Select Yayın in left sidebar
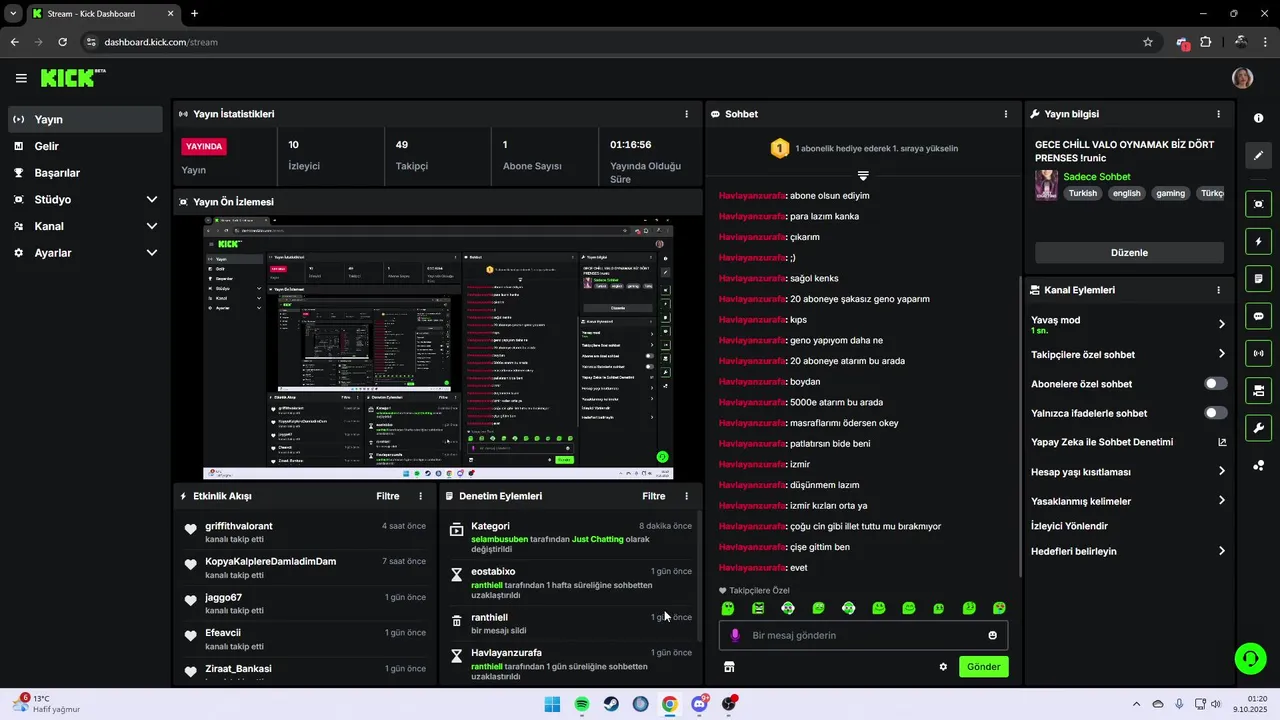Screen dimensions: 1280x720 [85, 119]
